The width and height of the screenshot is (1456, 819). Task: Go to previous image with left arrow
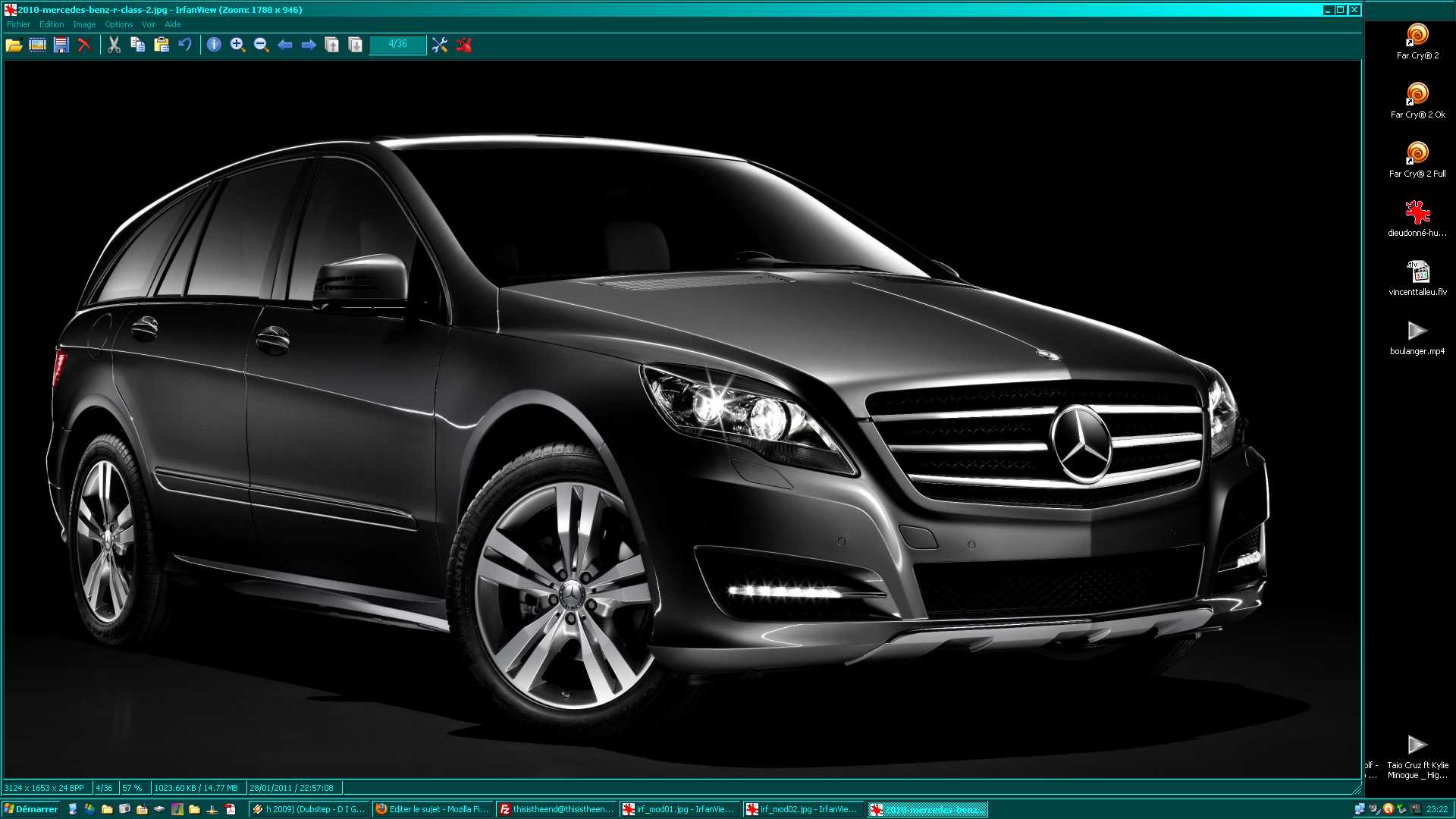click(x=284, y=45)
